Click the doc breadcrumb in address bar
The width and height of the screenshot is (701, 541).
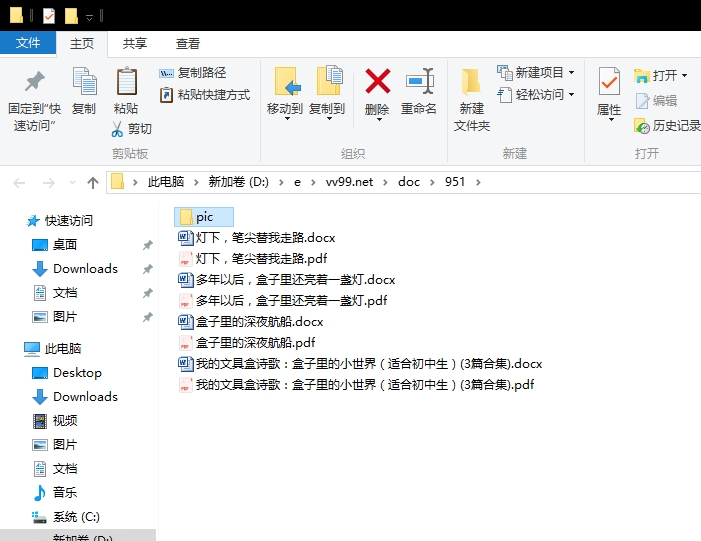click(409, 182)
